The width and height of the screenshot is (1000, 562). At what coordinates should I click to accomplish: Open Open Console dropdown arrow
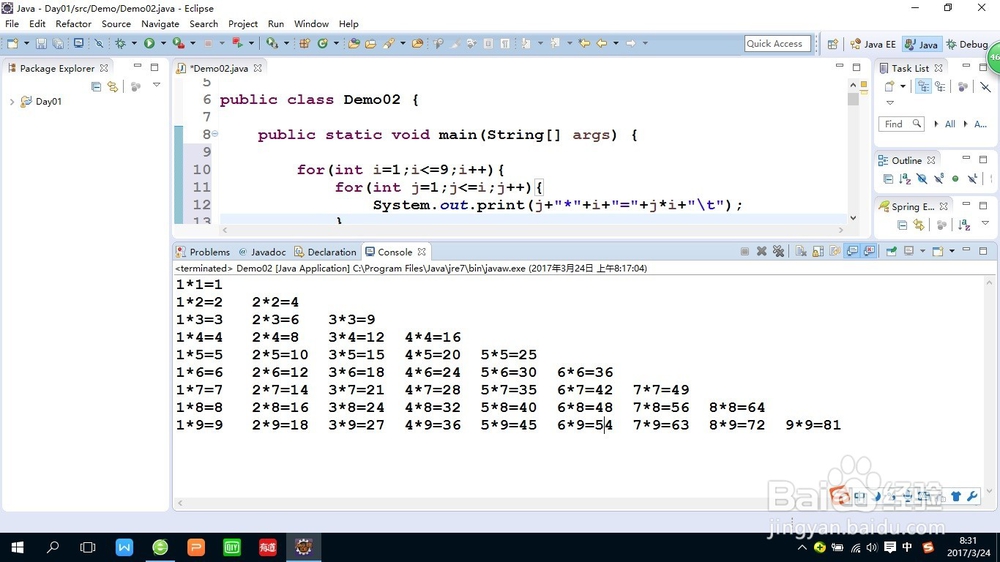coord(952,251)
